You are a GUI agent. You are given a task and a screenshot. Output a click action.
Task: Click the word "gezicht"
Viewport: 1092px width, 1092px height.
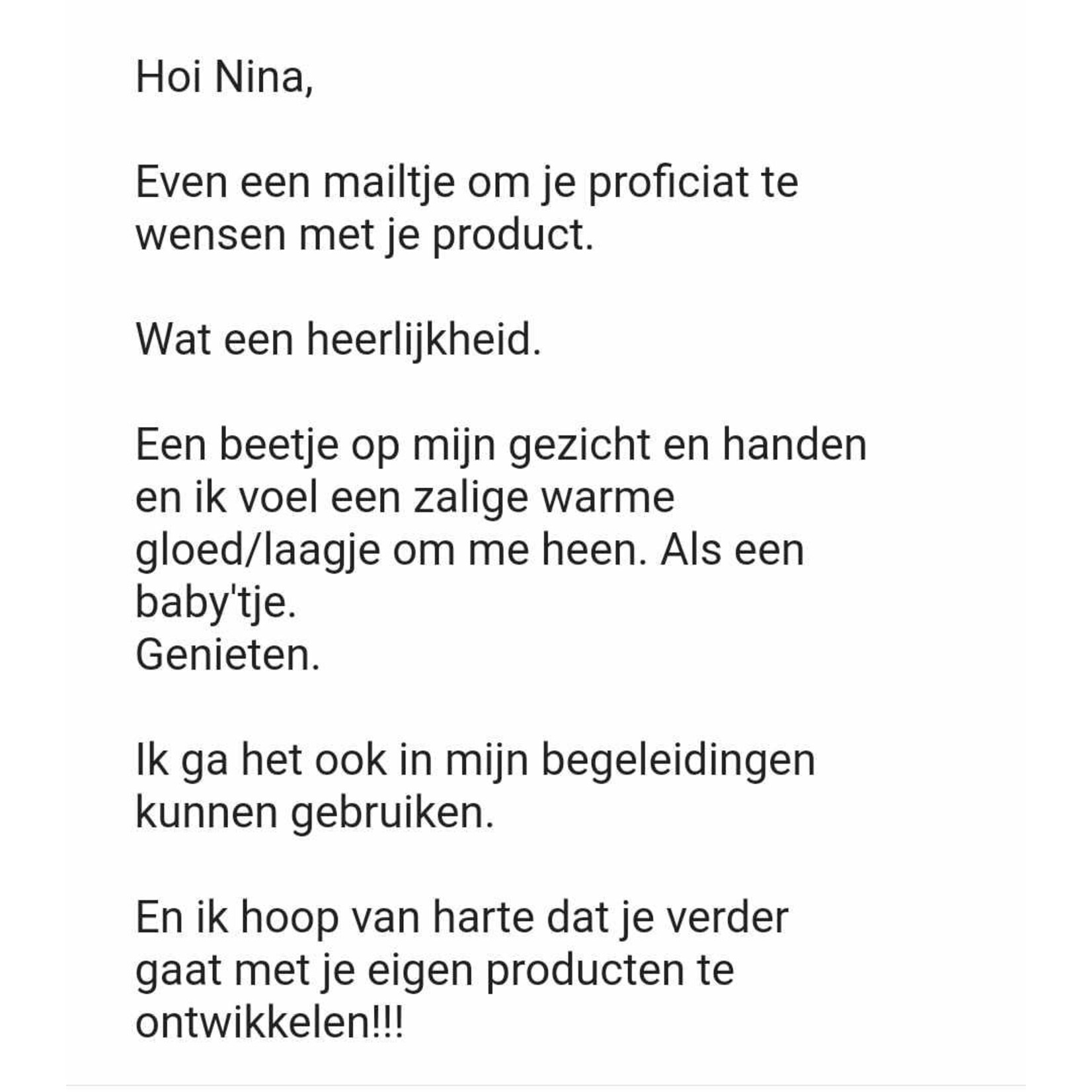579,445
